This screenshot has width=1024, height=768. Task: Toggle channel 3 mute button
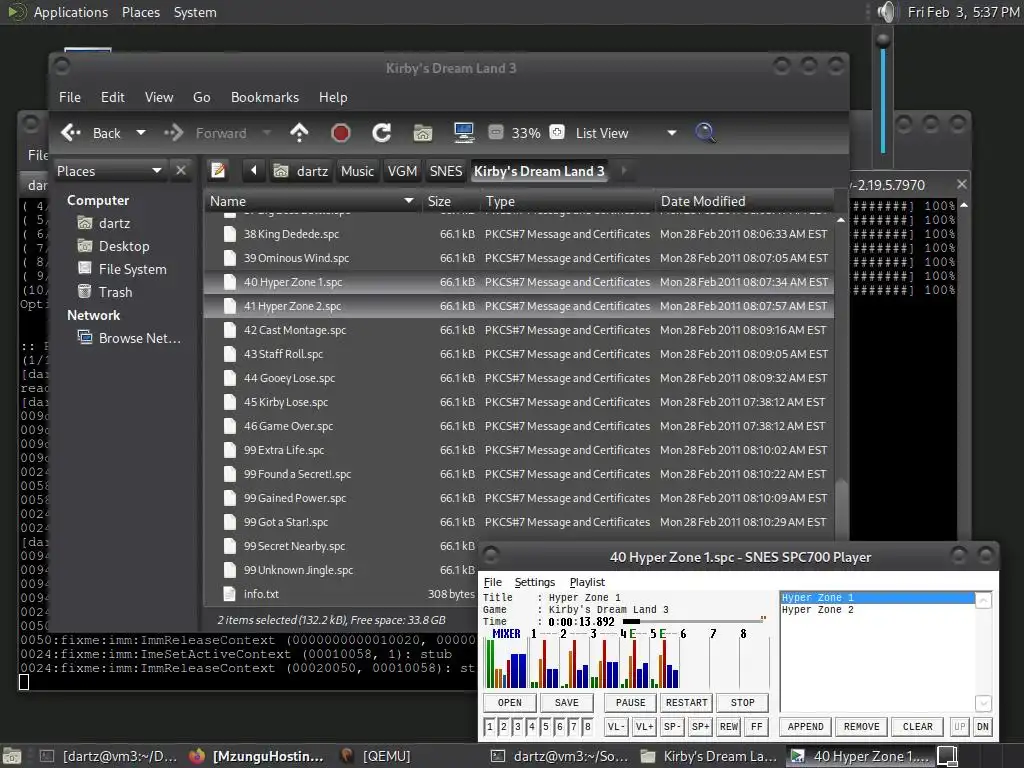click(x=518, y=726)
